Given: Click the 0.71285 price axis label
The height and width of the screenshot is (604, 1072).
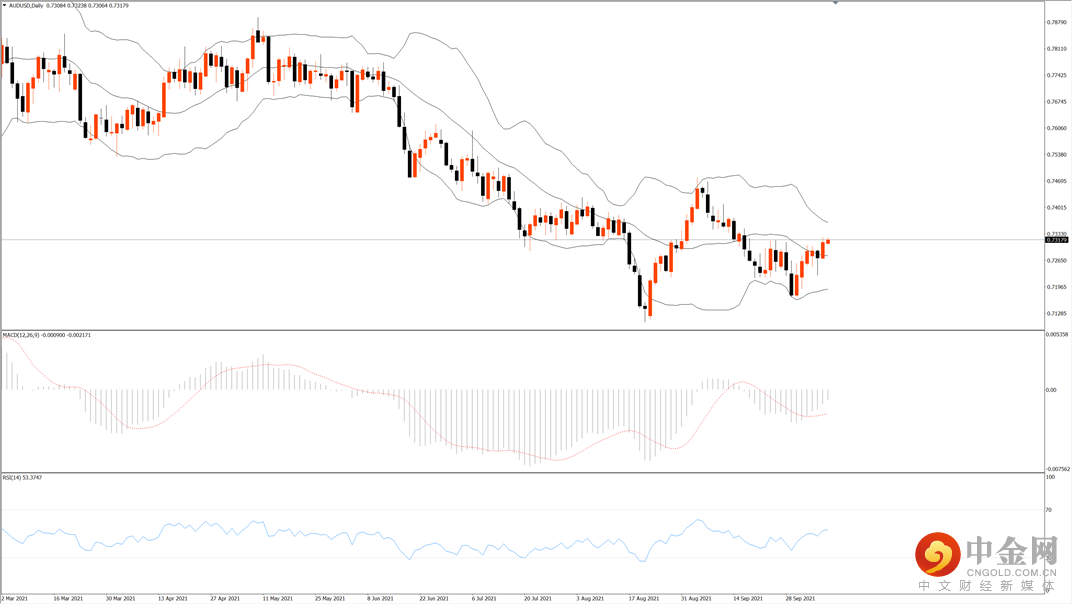Looking at the screenshot, I should click(x=1057, y=314).
